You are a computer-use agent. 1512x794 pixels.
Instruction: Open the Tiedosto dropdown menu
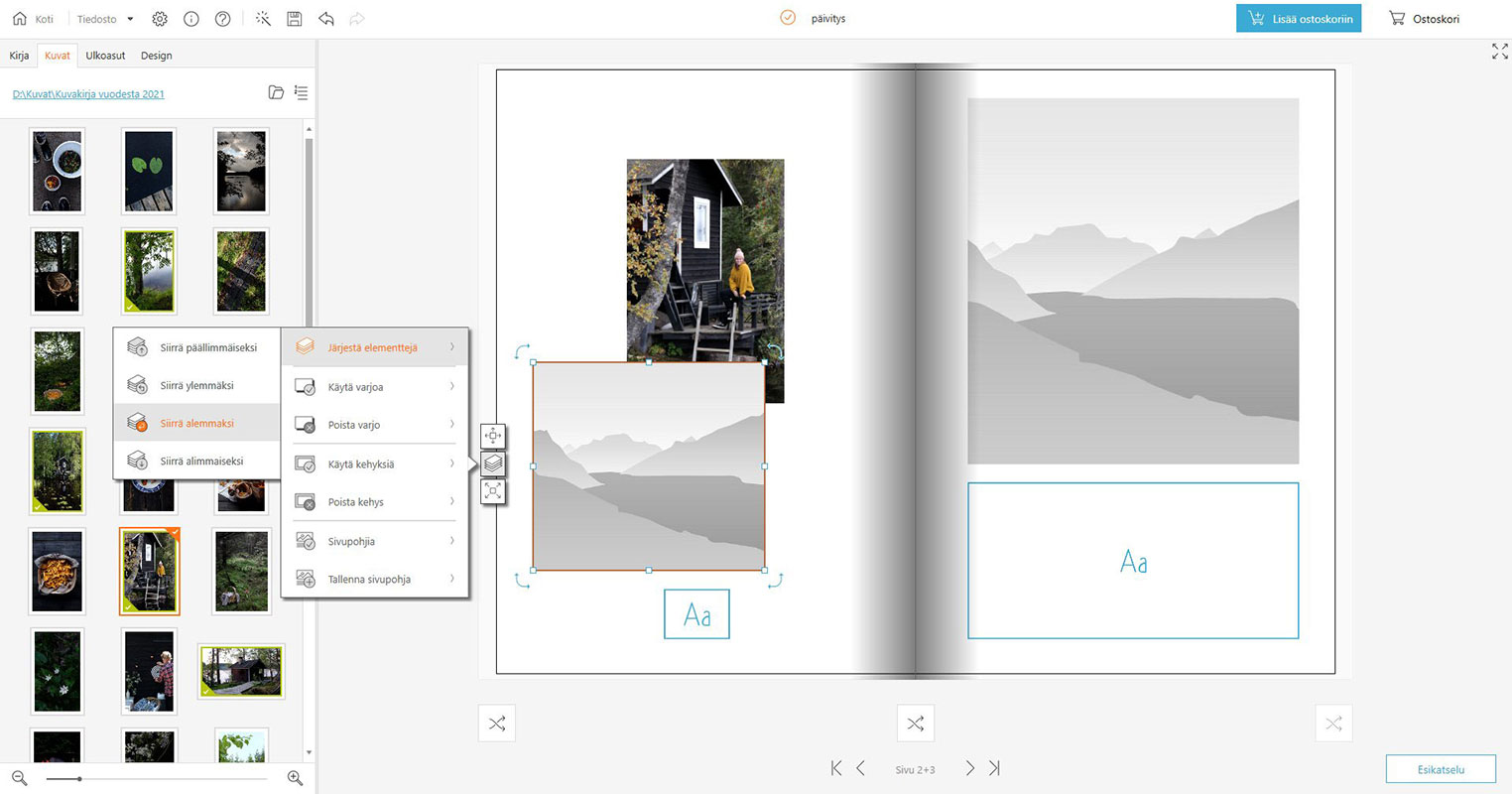pyautogui.click(x=104, y=19)
